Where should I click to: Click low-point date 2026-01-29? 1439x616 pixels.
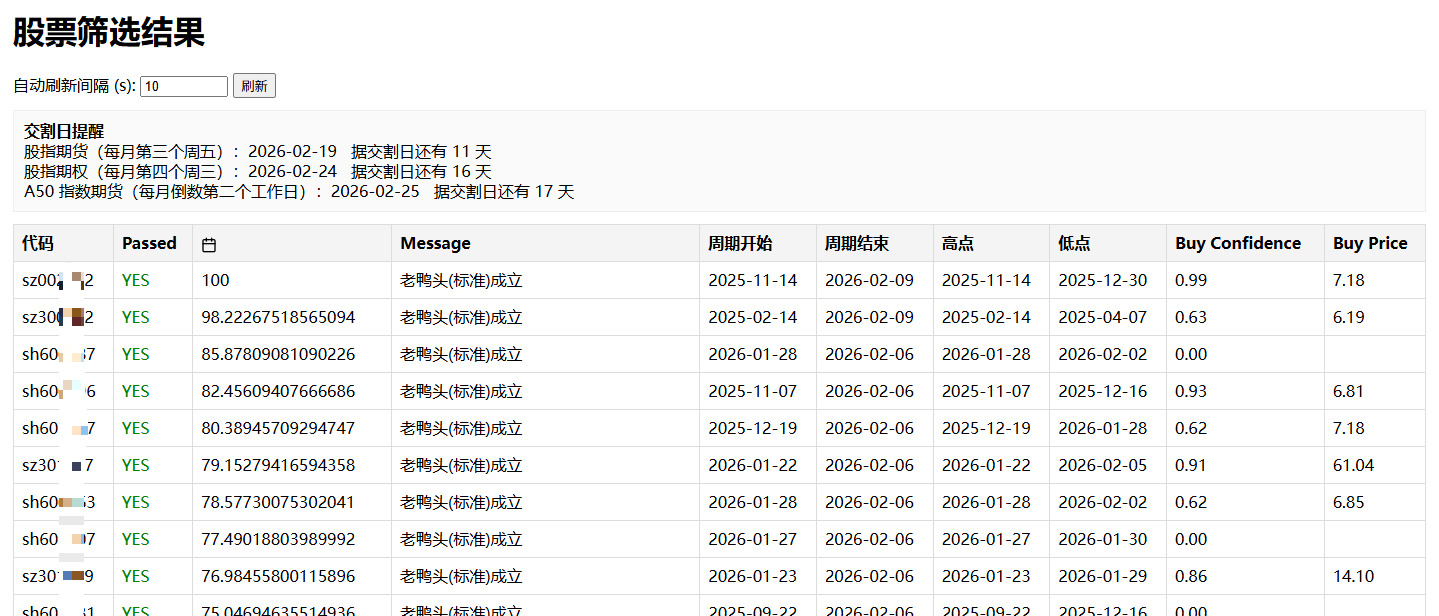[1103, 576]
